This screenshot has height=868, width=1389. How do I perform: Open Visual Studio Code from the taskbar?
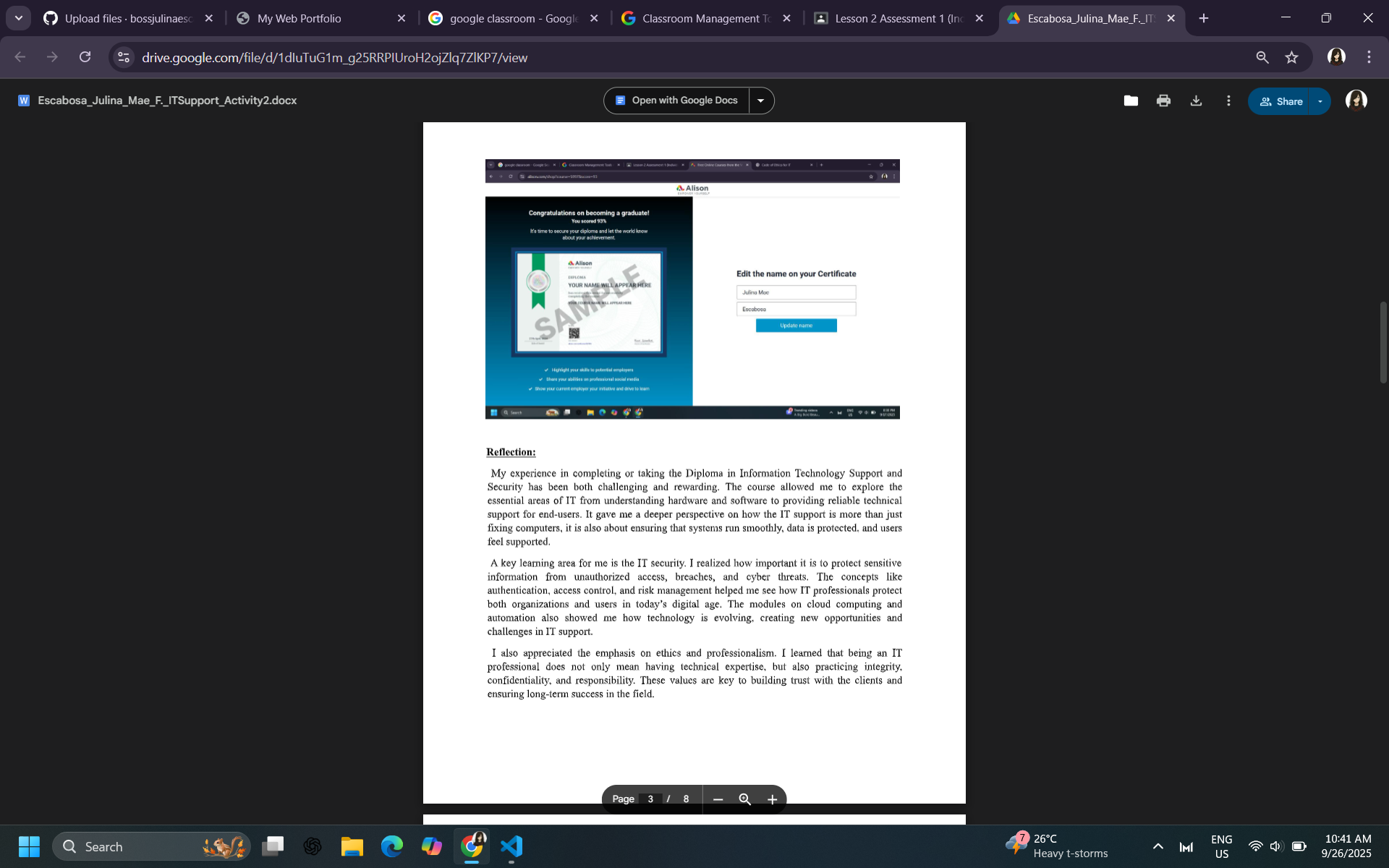(511, 846)
